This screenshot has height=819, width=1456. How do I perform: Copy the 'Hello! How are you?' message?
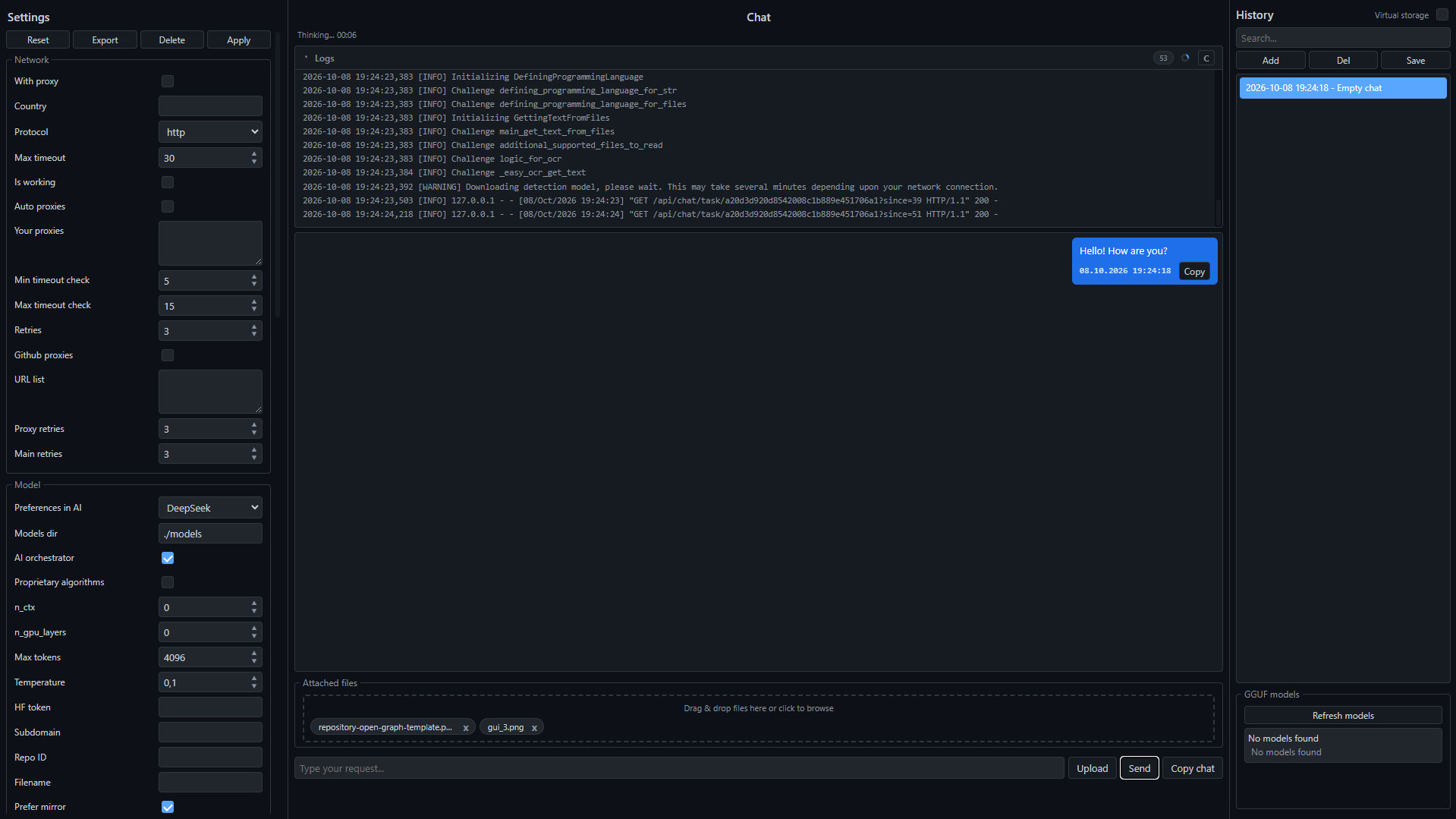tap(1194, 272)
